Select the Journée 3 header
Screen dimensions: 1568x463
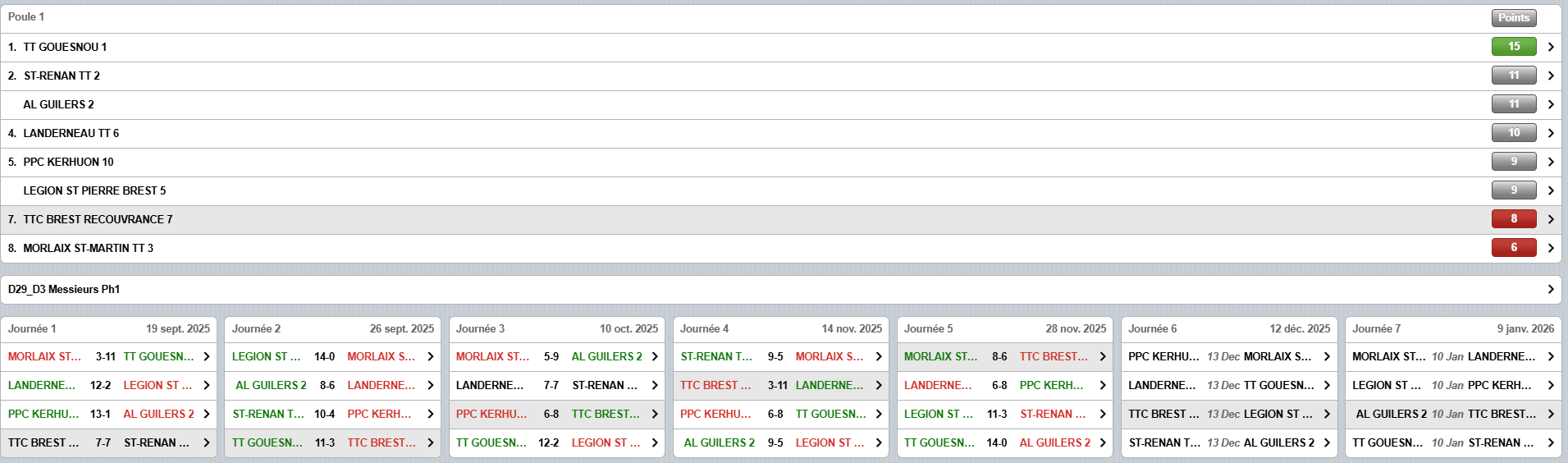coord(556,328)
